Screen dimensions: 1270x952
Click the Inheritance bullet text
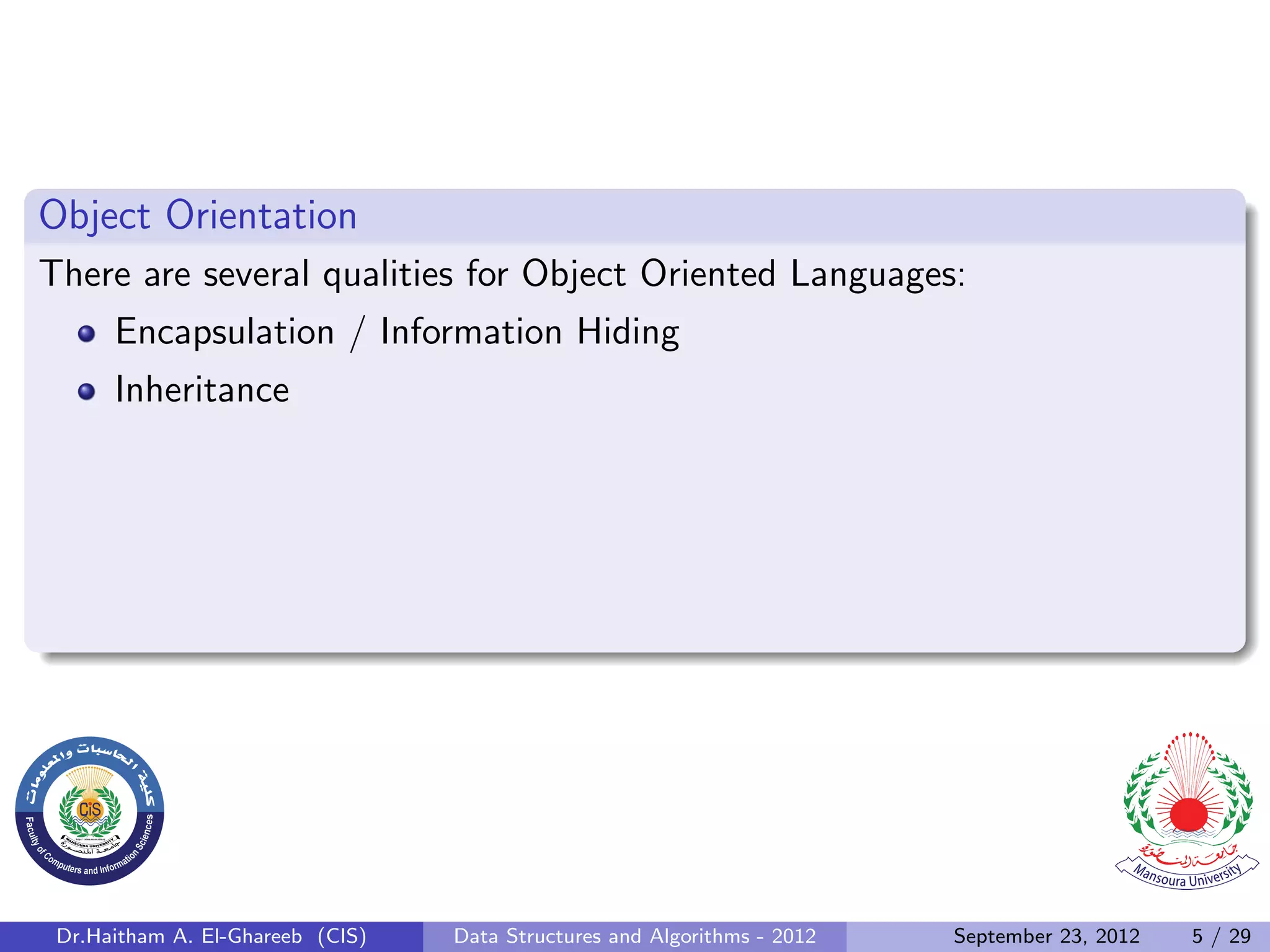202,390
